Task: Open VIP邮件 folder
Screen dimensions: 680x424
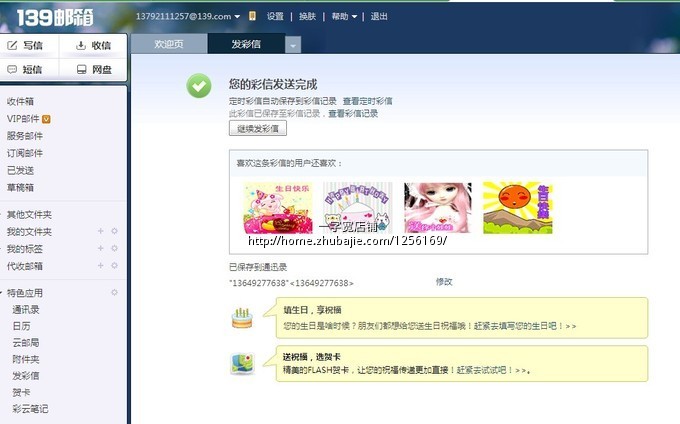Action: click(23, 119)
